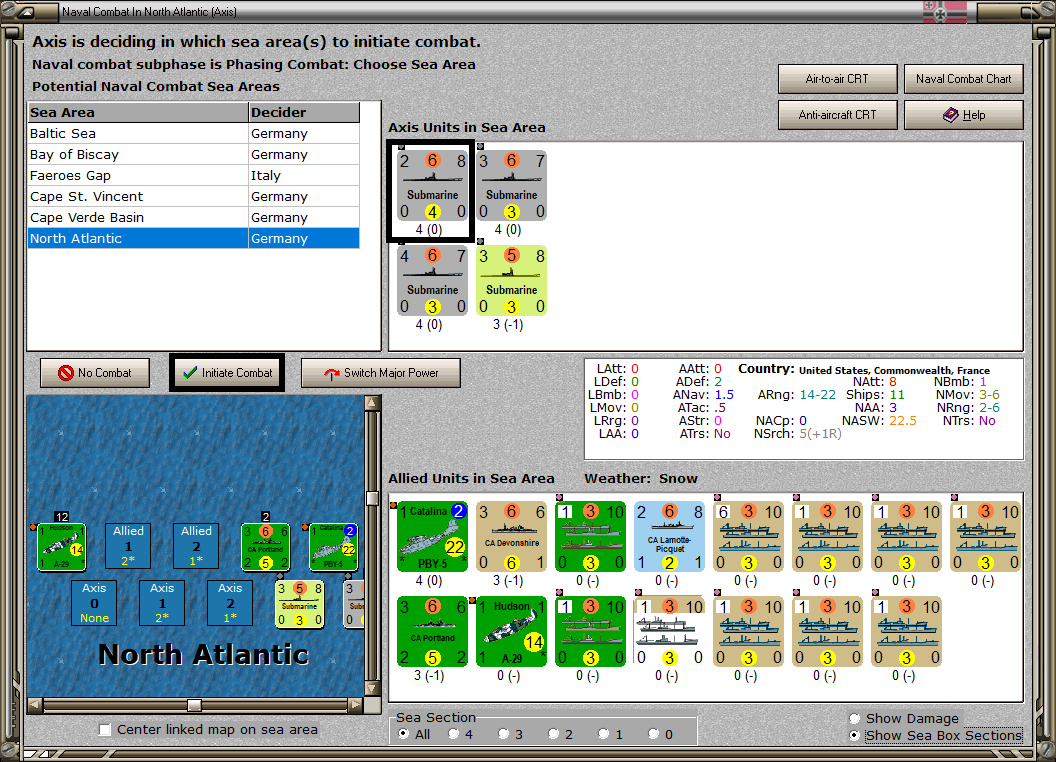This screenshot has width=1056, height=762.
Task: Select the CA Lamotte-Picquet cruiser counter
Action: pos(669,536)
